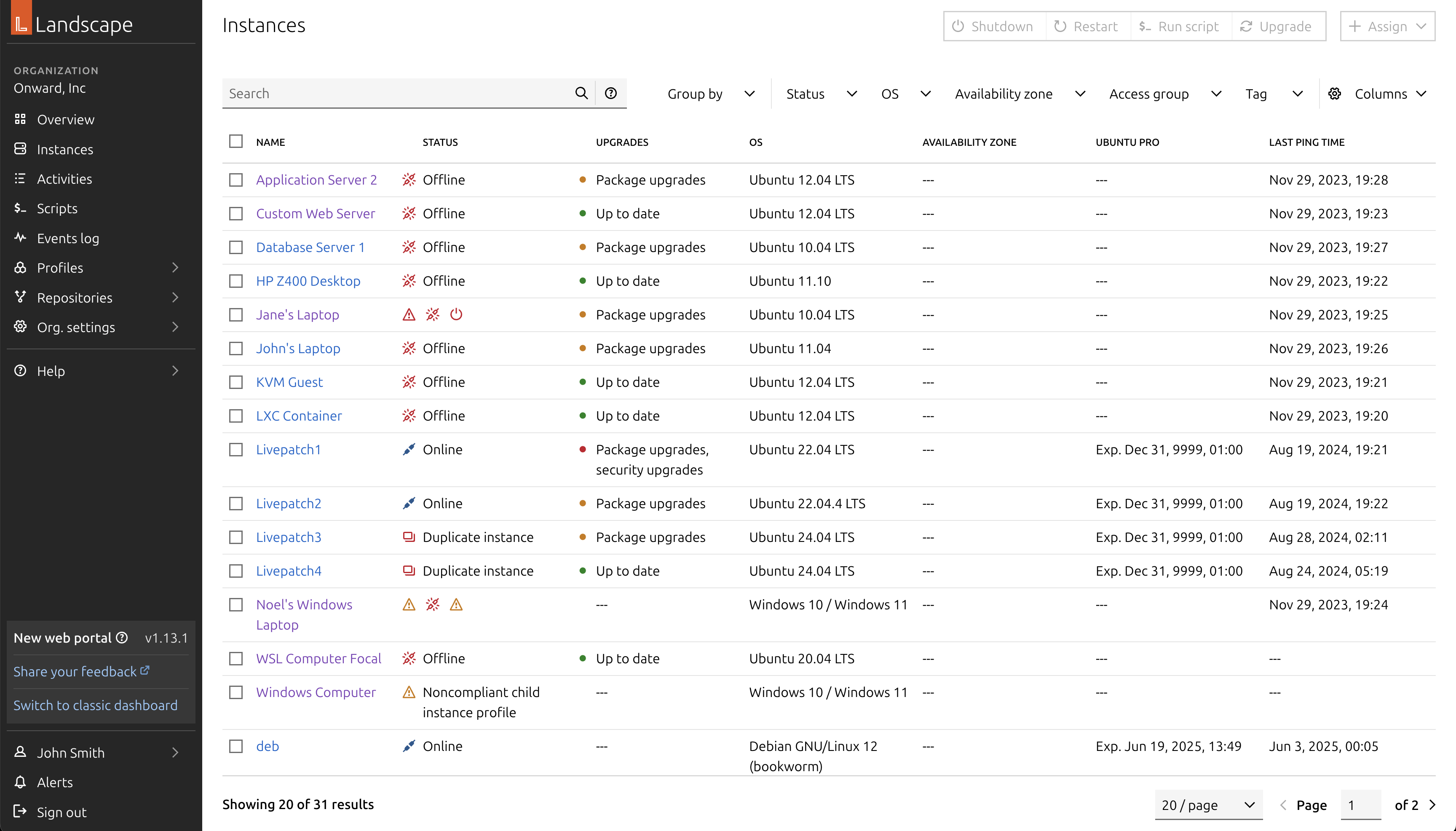
Task: Click the Online plug icon for Livepatch2
Action: pyautogui.click(x=409, y=504)
